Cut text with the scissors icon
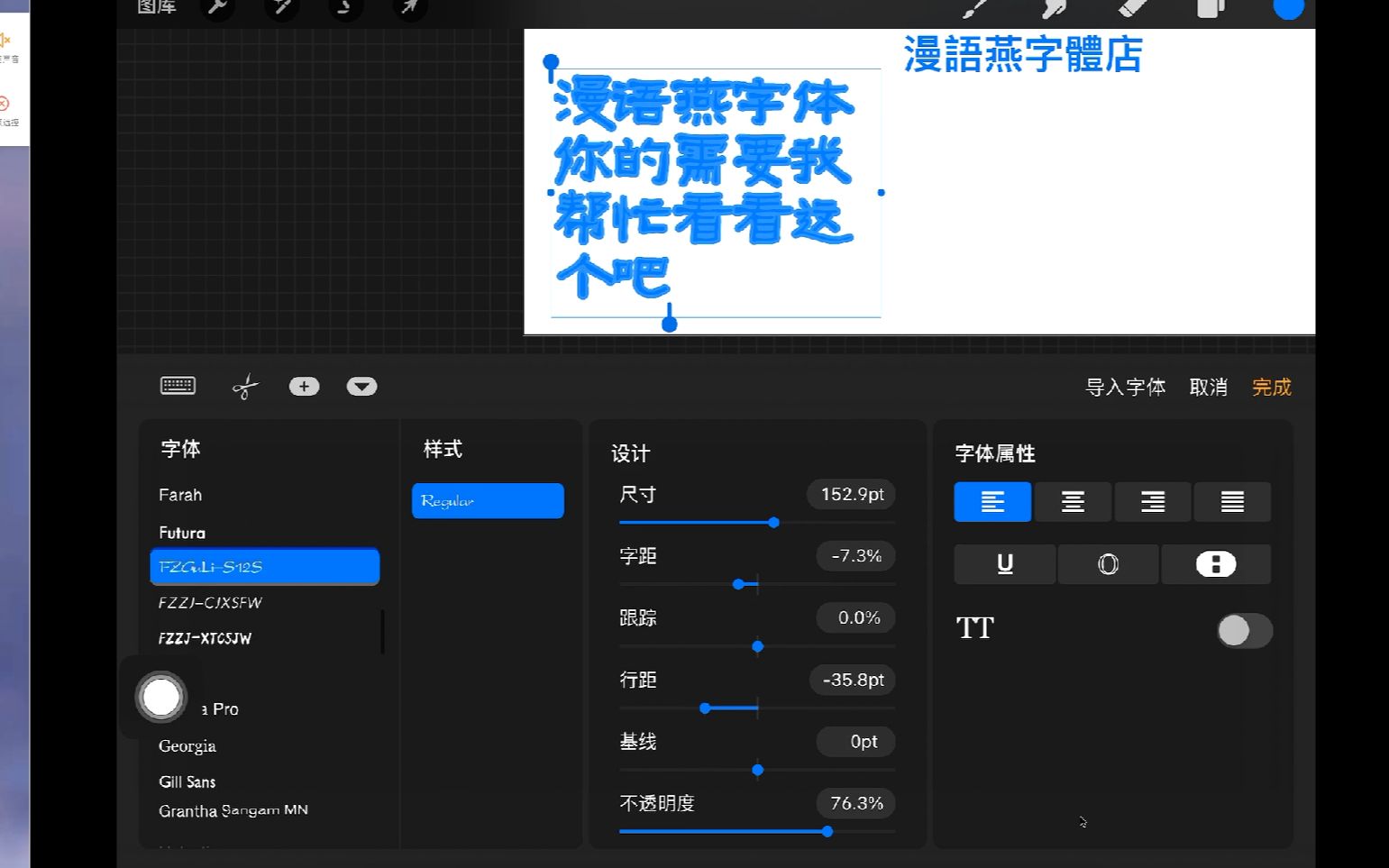The height and width of the screenshot is (868, 1389). tap(245, 387)
